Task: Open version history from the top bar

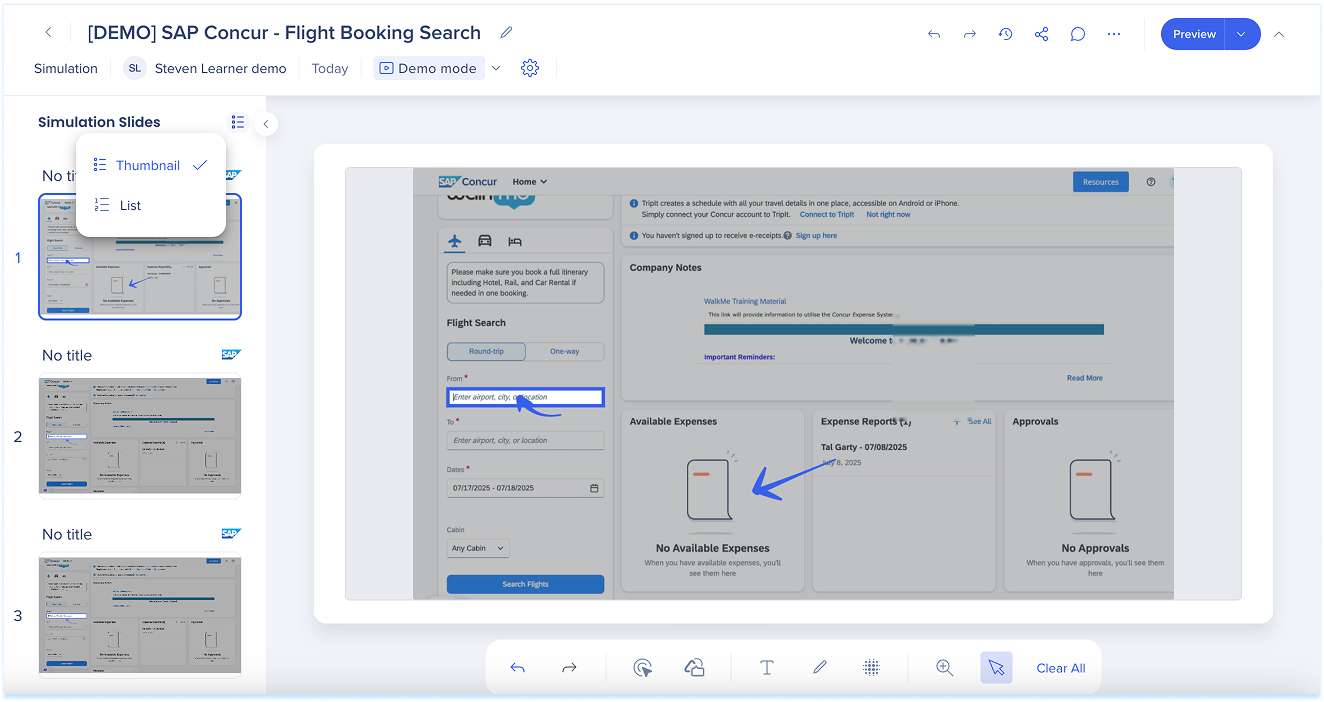Action: click(1005, 34)
